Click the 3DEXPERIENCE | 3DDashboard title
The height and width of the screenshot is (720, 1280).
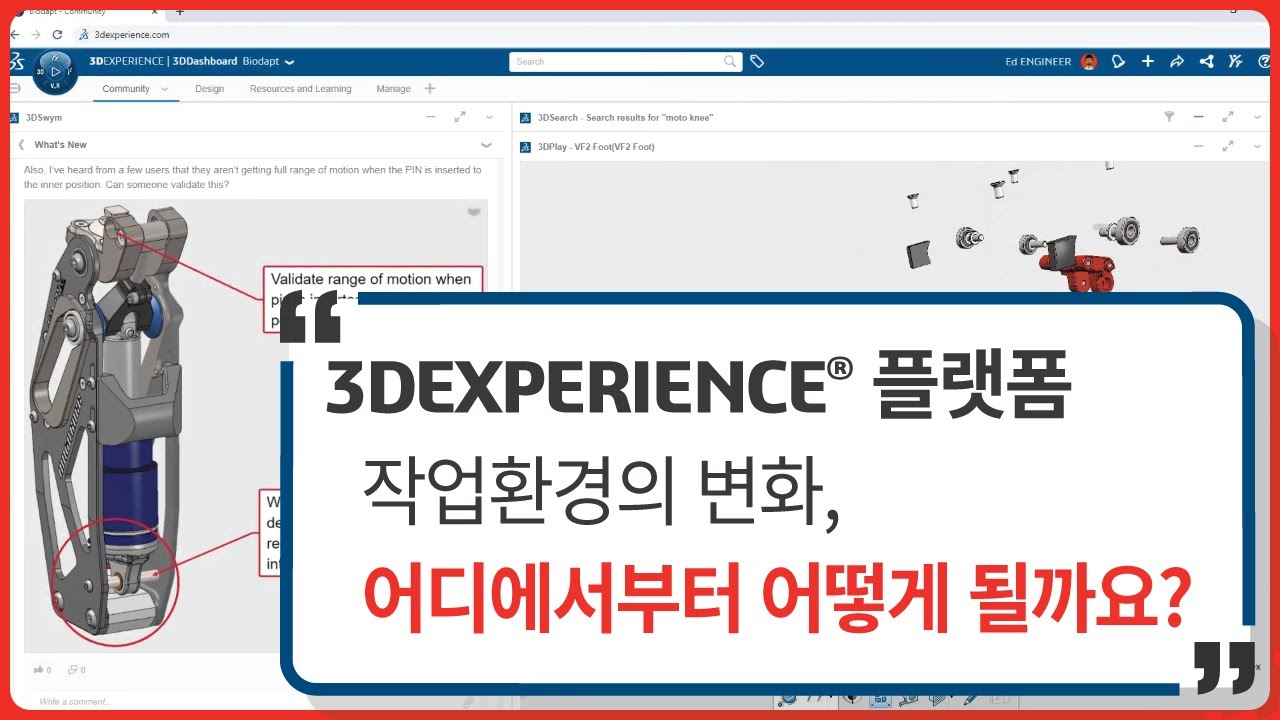coord(163,62)
